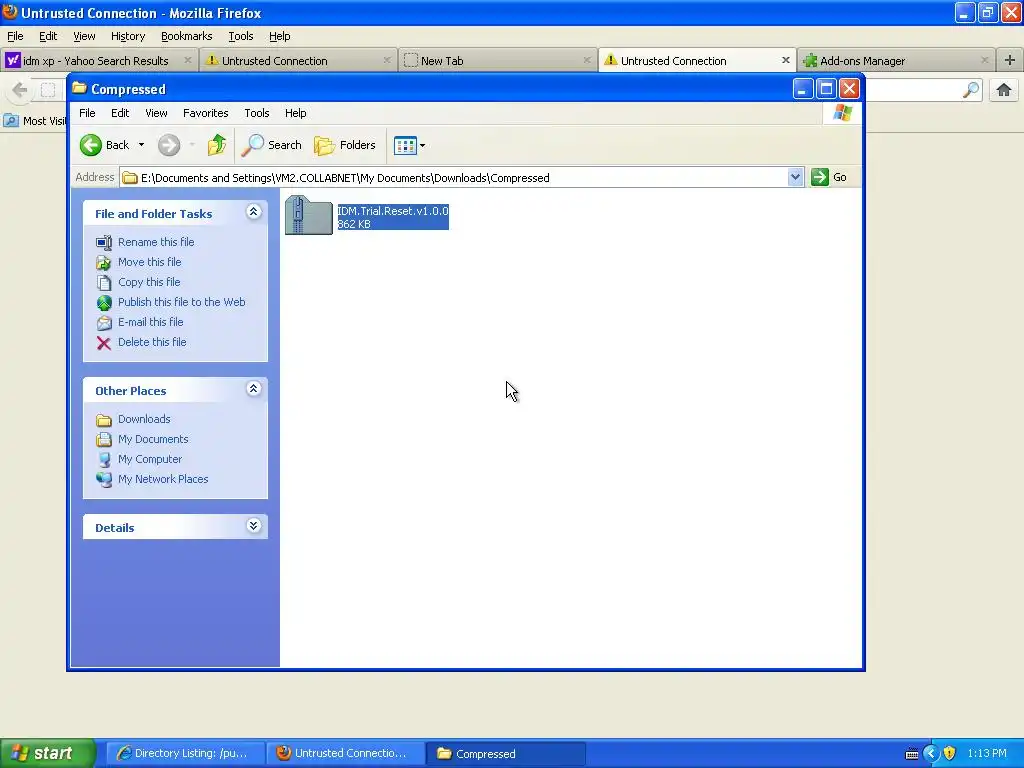This screenshot has height=768, width=1024.
Task: Open My Computer in Other Places
Action: tap(150, 459)
